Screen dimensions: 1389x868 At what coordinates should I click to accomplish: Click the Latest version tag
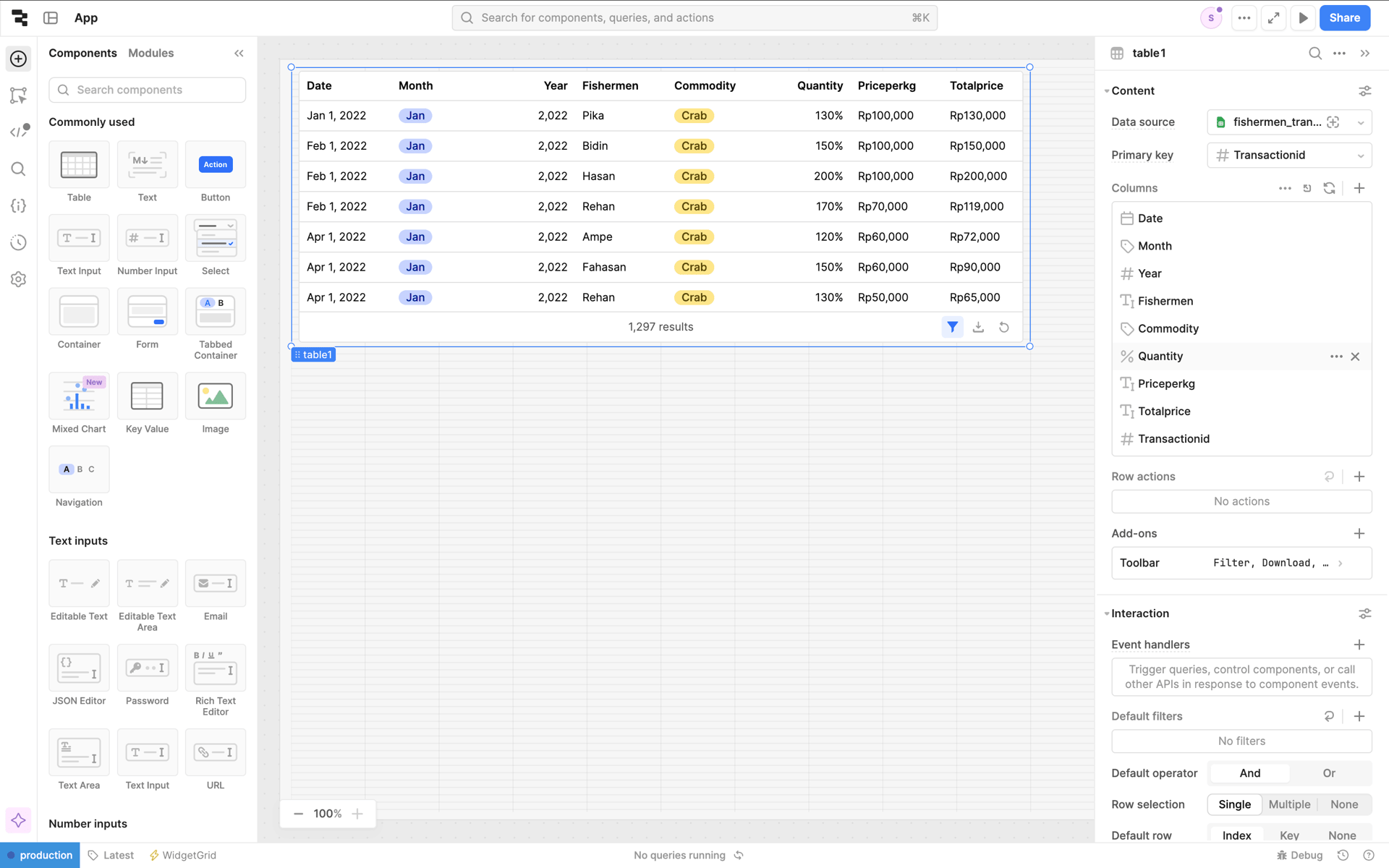[x=111, y=855]
